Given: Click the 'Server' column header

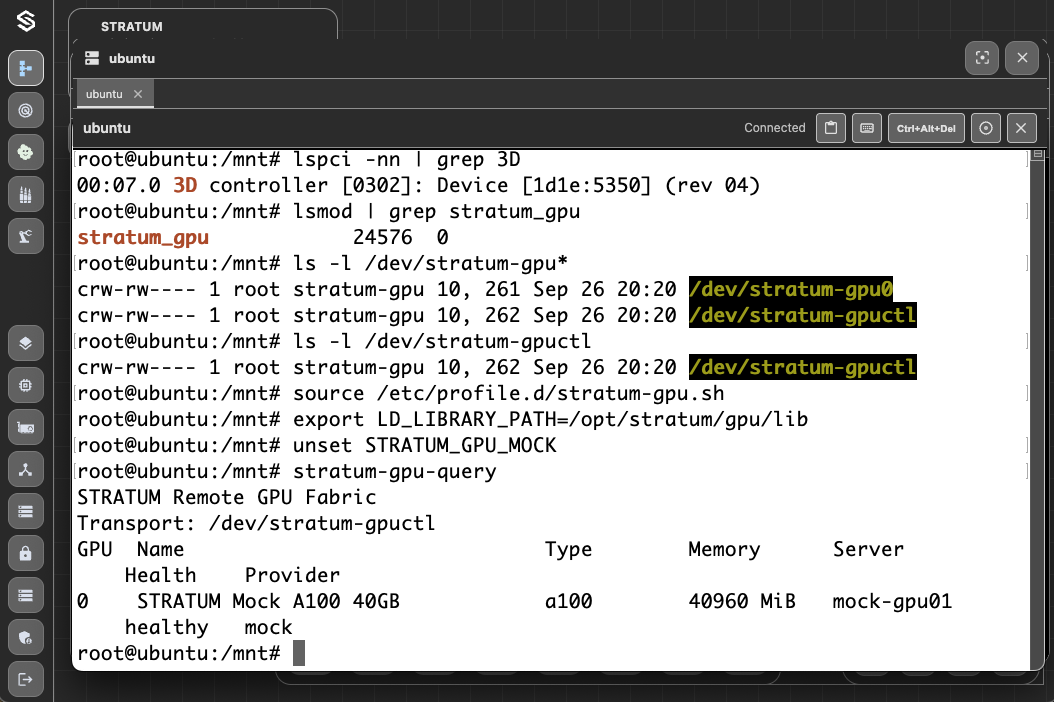Looking at the screenshot, I should tap(868, 550).
